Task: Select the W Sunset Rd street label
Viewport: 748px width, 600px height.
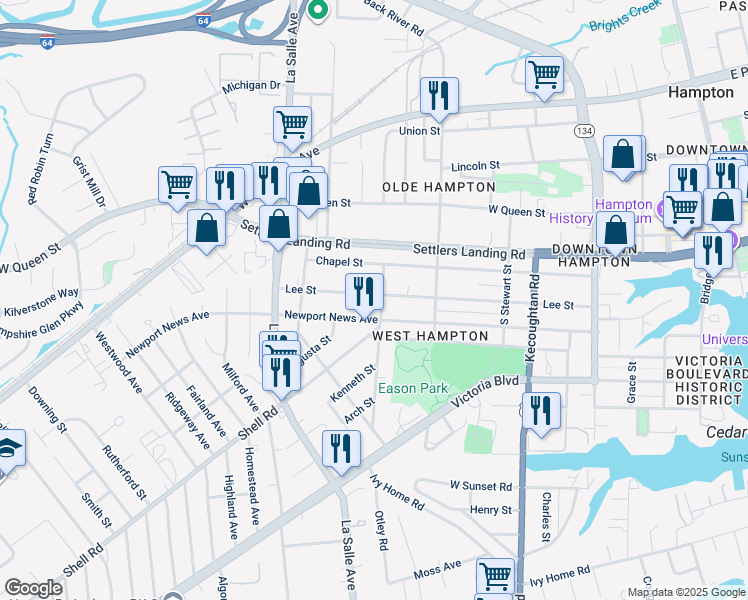Action: 481,486
